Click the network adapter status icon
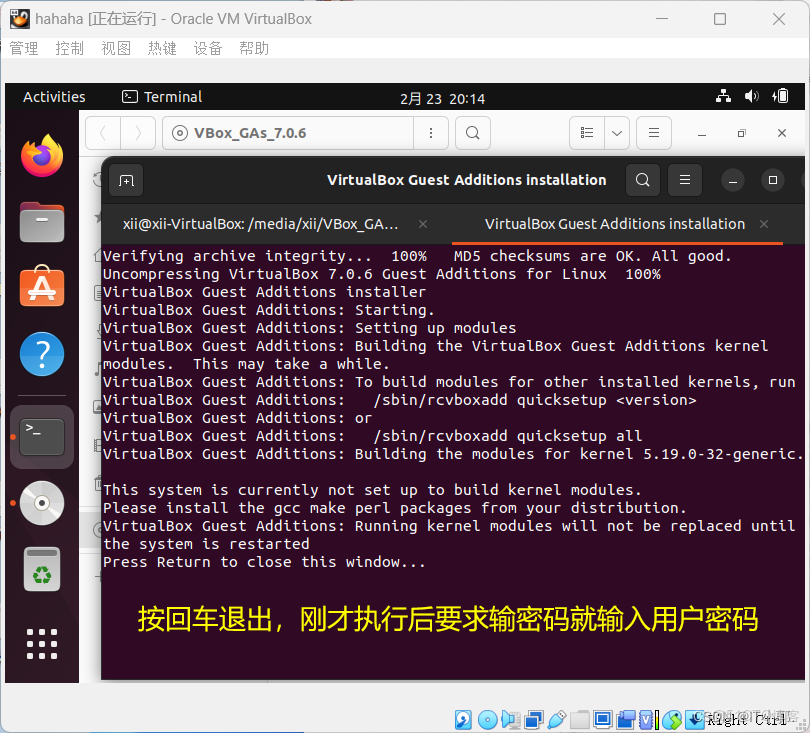 tap(532, 718)
